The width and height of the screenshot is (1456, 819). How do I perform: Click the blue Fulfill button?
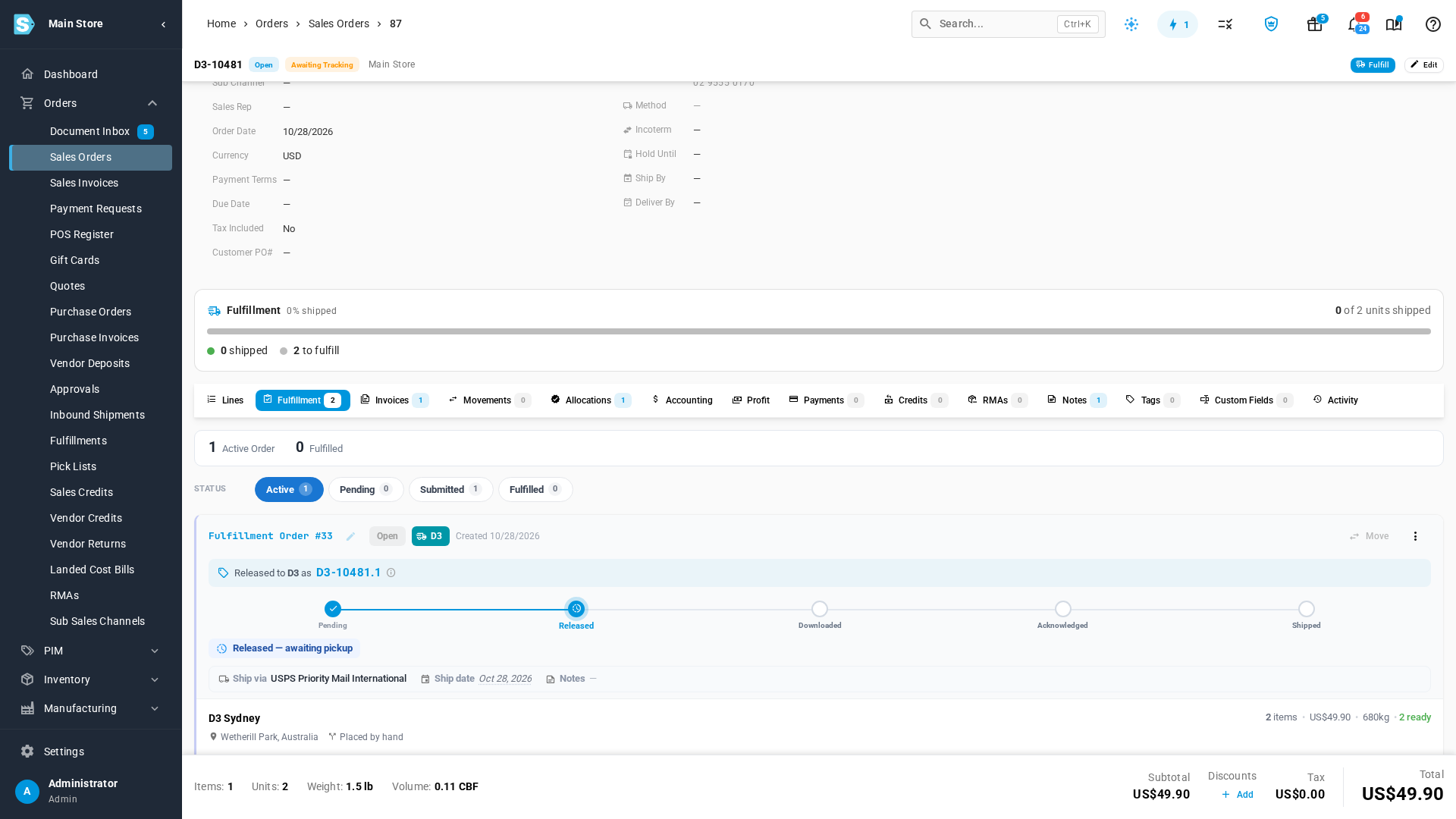pyautogui.click(x=1373, y=65)
